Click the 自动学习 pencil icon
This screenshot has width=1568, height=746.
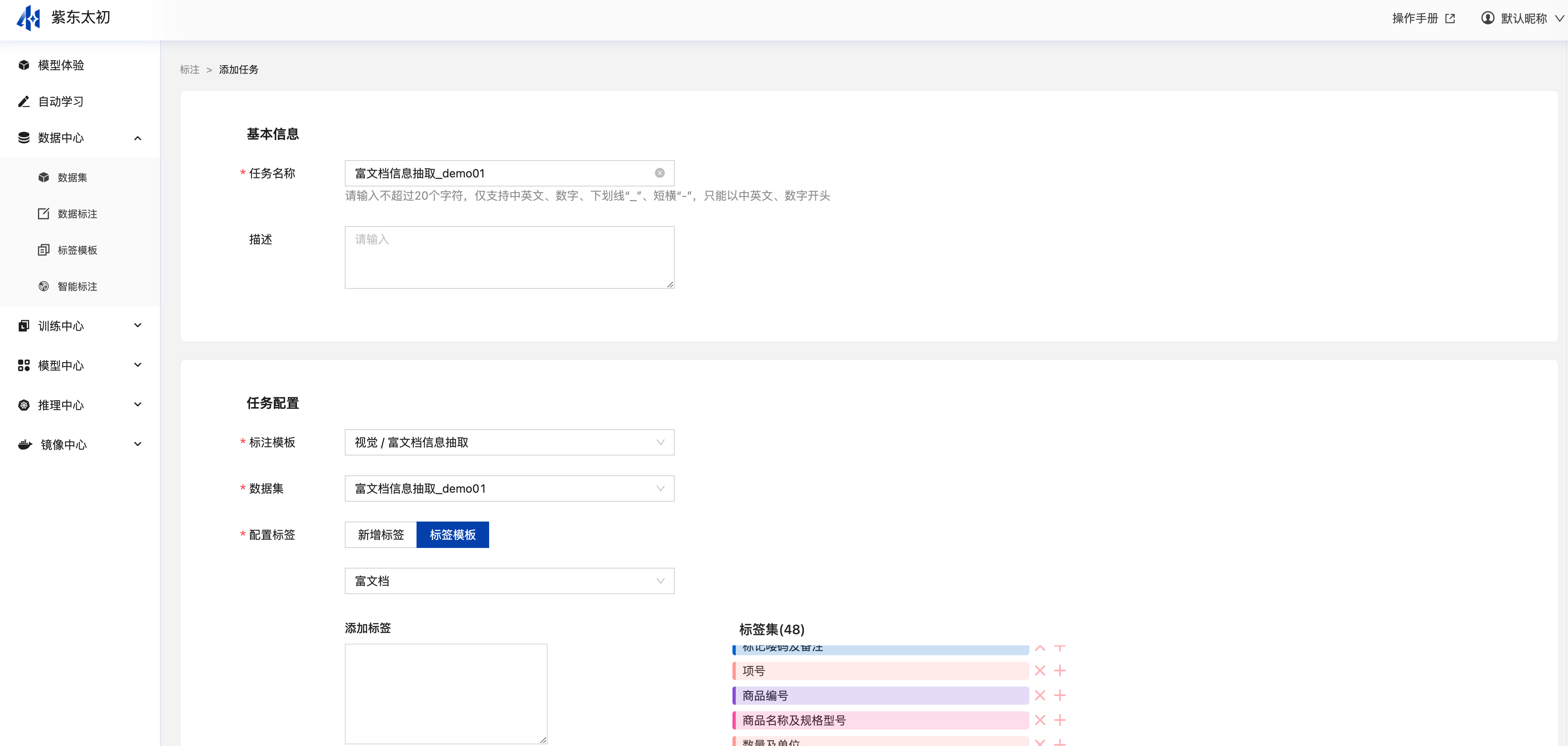[24, 102]
